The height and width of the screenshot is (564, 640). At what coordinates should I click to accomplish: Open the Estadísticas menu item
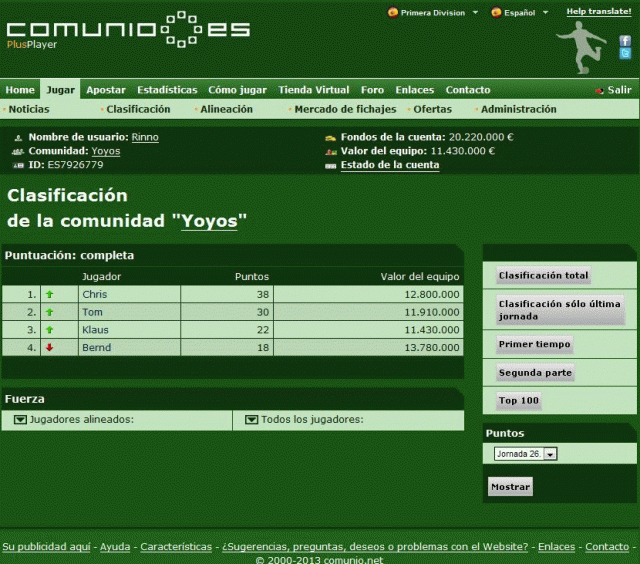tap(167, 90)
